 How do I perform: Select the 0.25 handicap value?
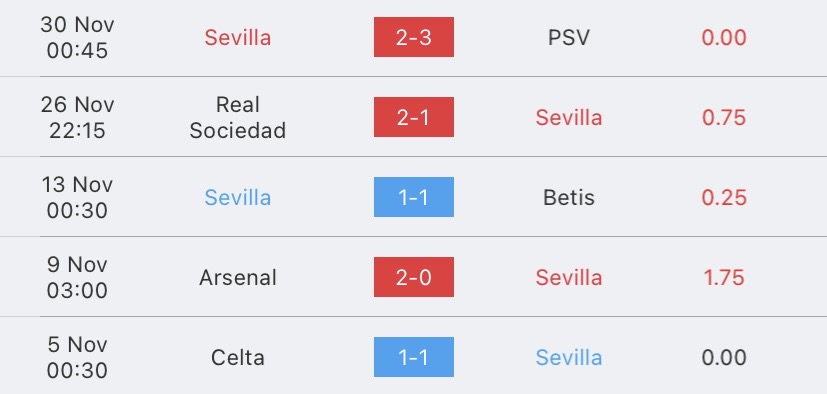coord(724,197)
